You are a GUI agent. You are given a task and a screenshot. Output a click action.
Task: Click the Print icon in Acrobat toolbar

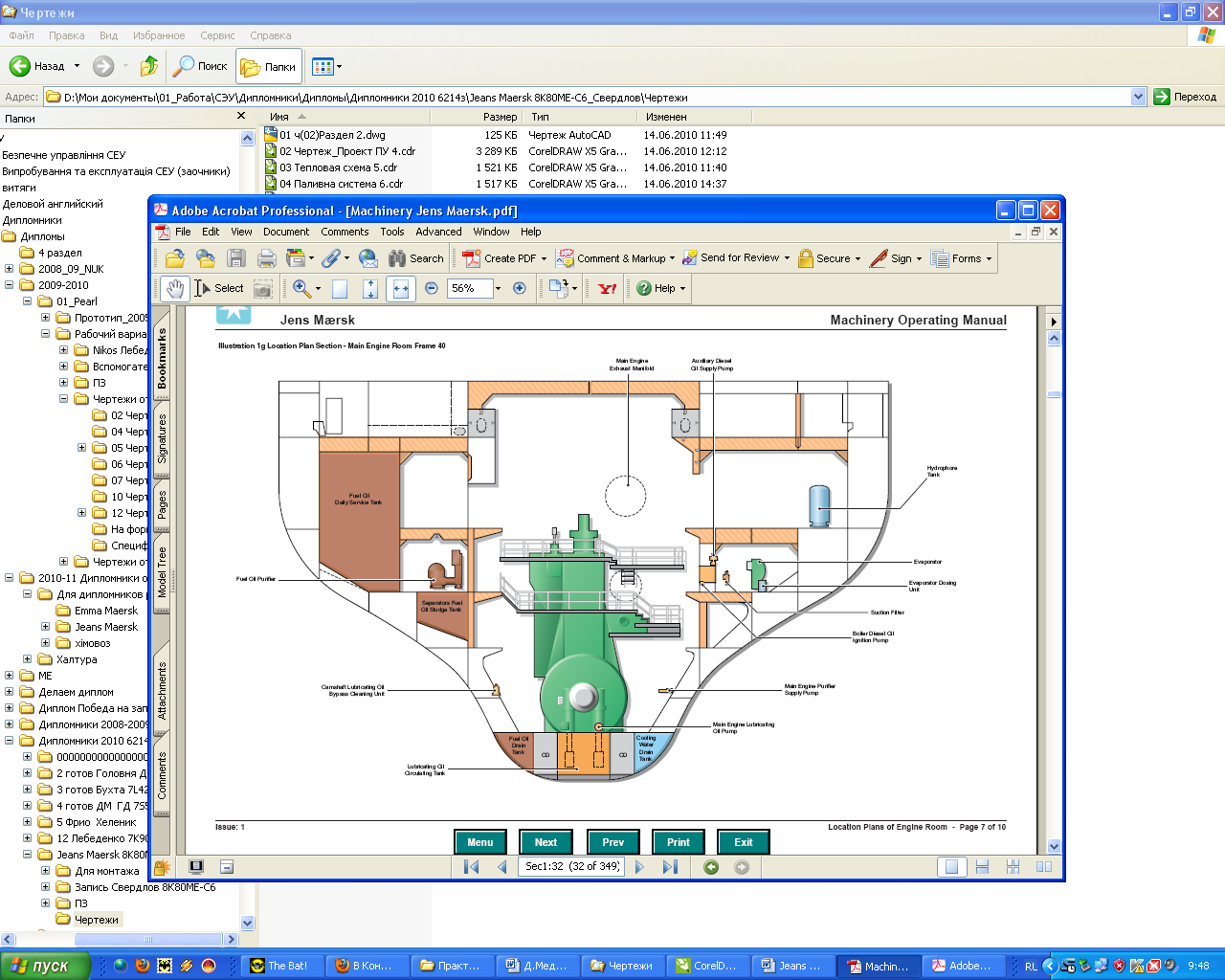(x=267, y=258)
